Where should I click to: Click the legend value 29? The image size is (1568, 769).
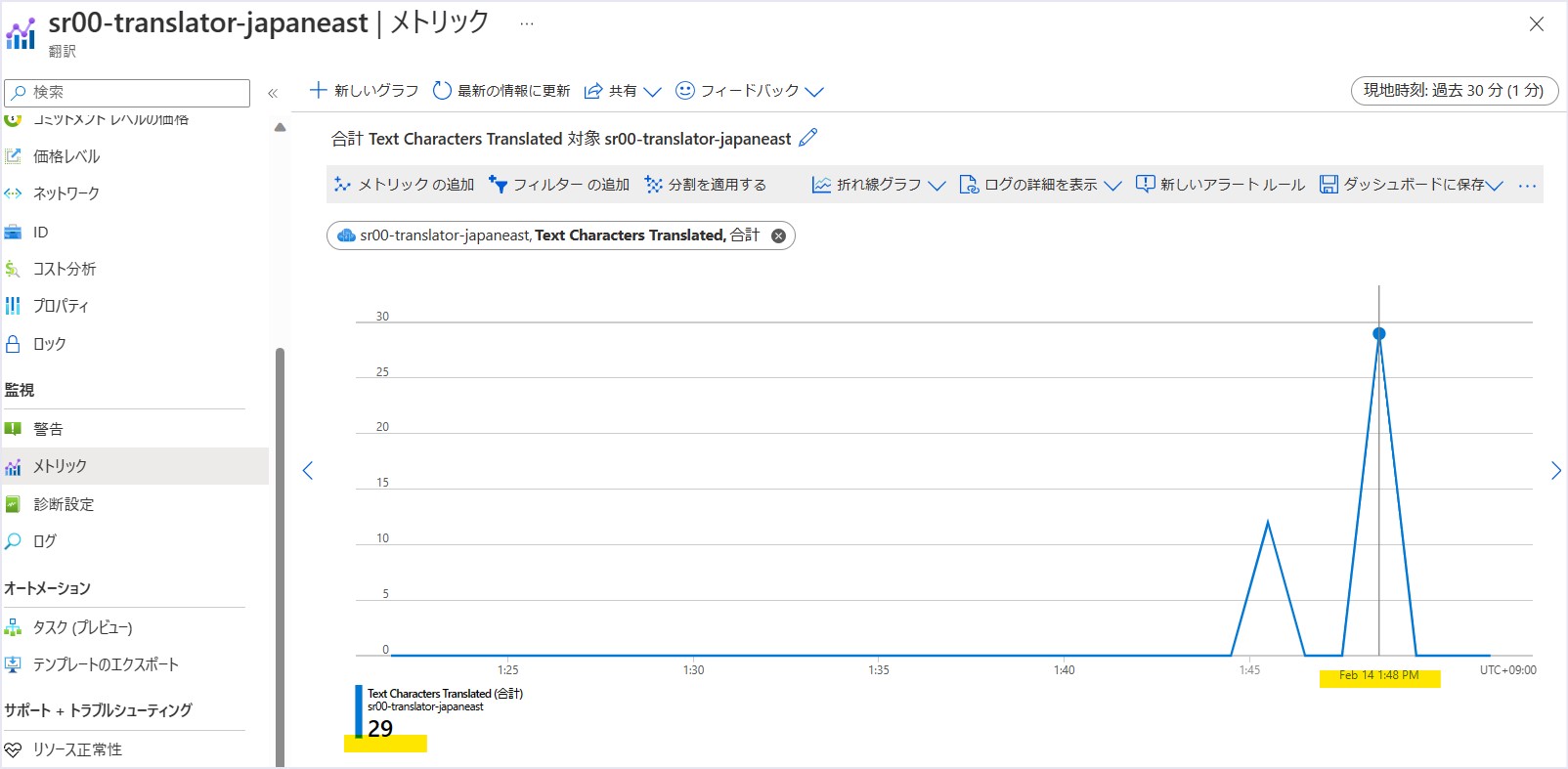pyautogui.click(x=380, y=728)
